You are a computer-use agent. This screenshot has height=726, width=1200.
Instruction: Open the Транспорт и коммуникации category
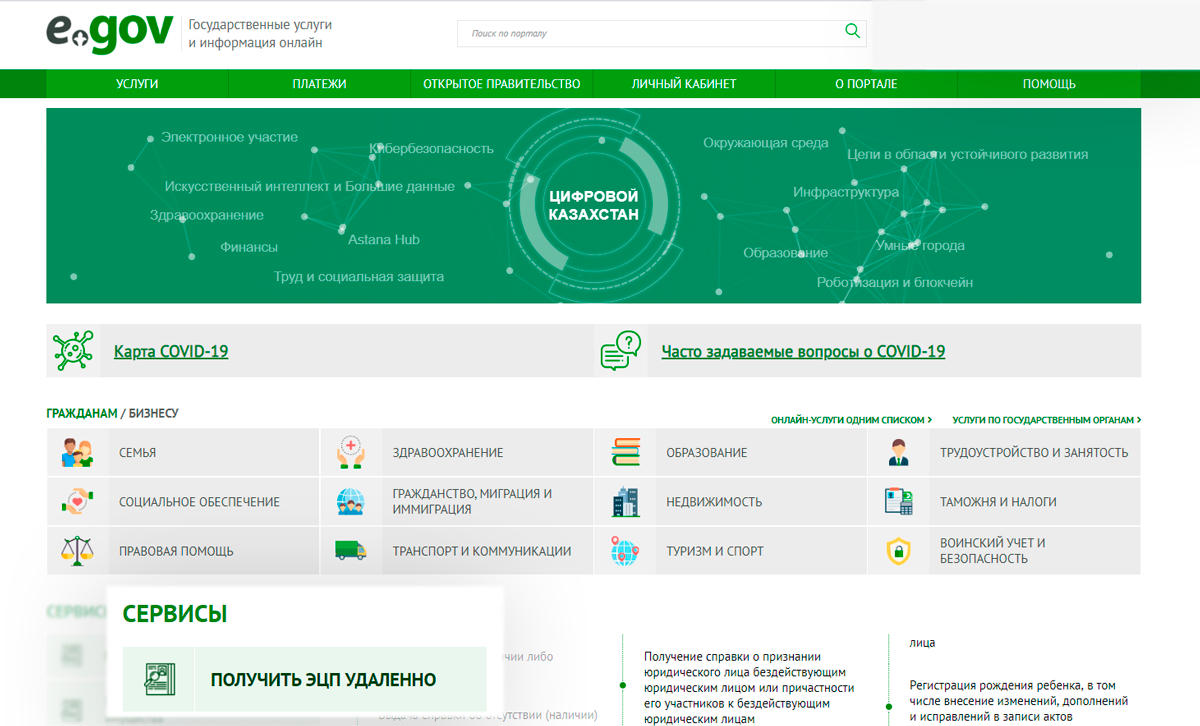[x=457, y=551]
